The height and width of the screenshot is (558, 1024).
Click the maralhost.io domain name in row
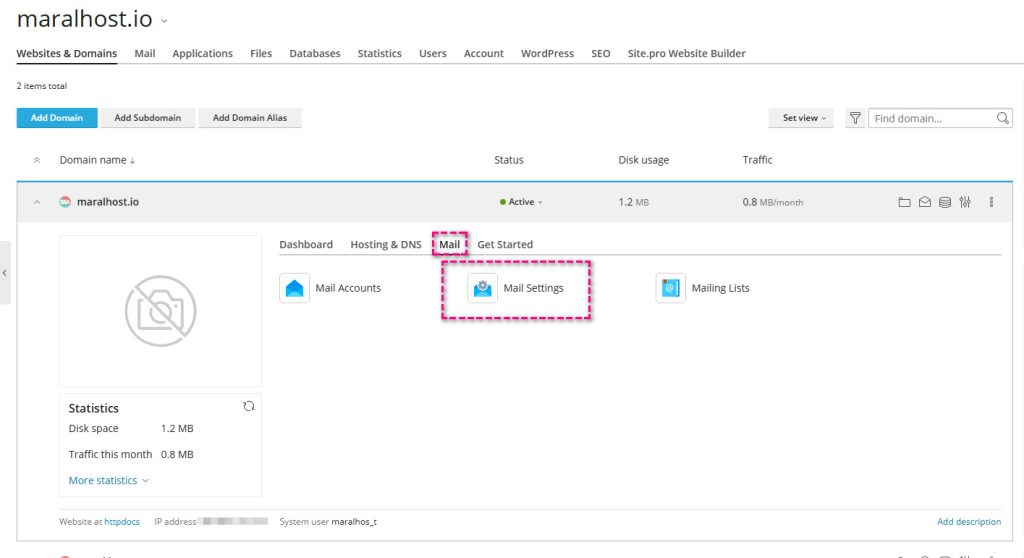108,202
